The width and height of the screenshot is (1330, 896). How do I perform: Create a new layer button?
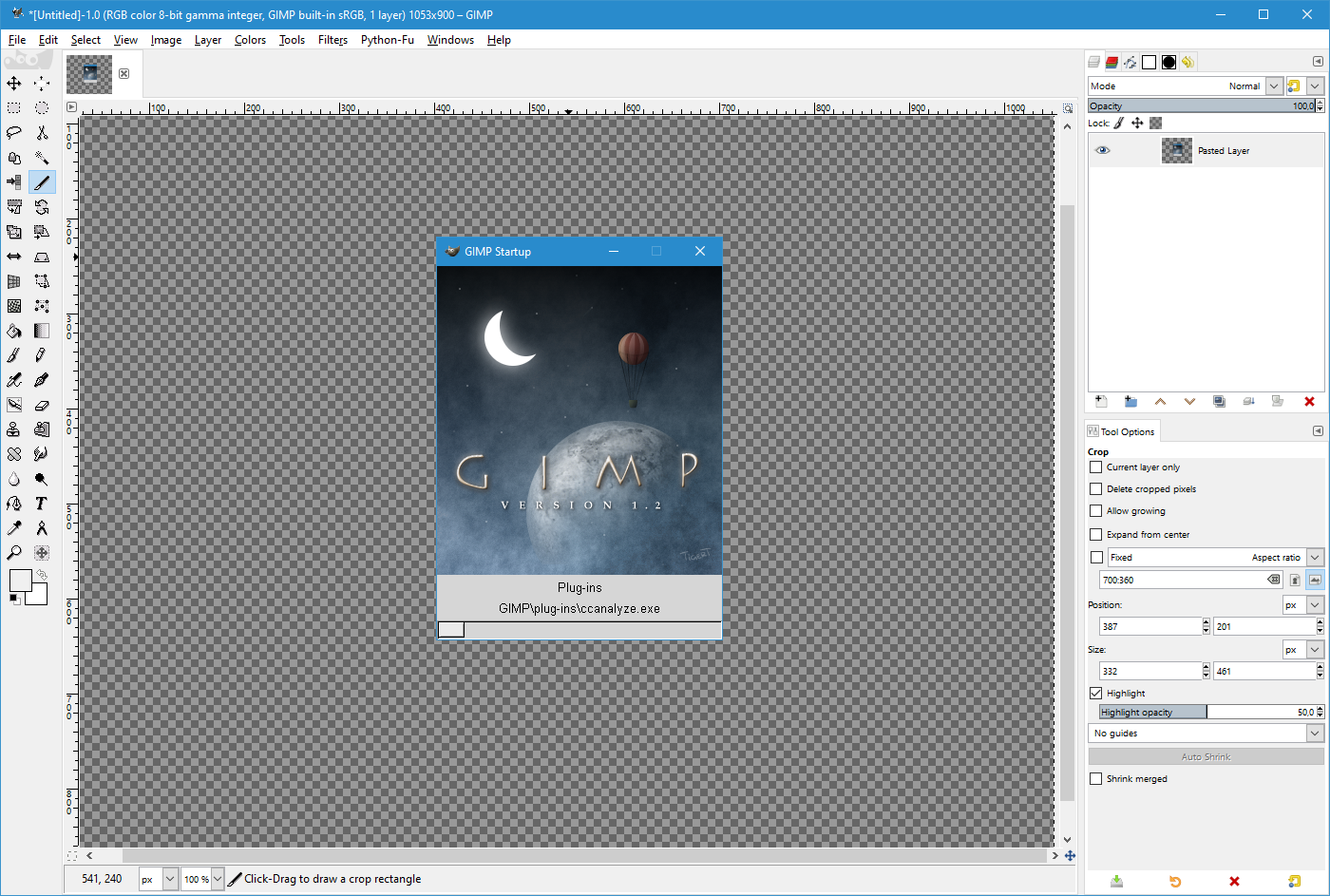pos(1101,402)
